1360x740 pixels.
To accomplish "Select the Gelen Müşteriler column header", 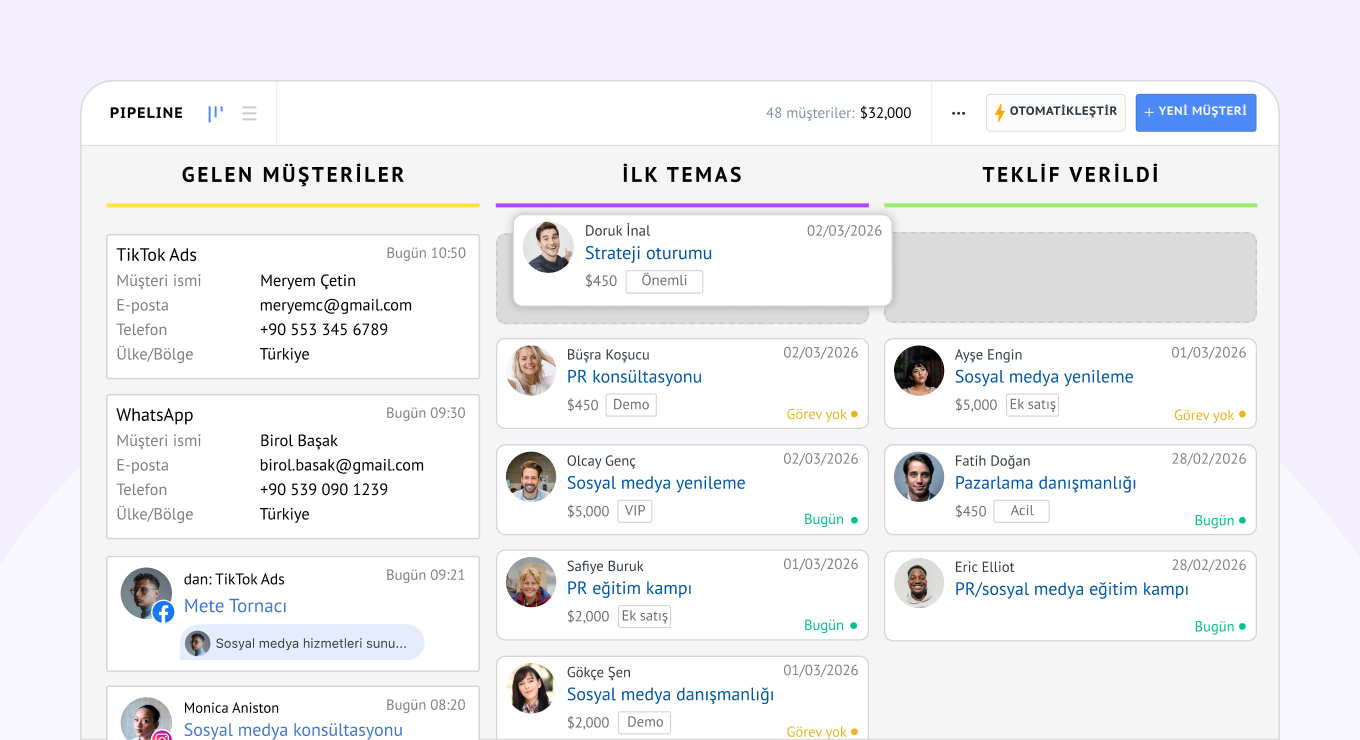I will [293, 175].
